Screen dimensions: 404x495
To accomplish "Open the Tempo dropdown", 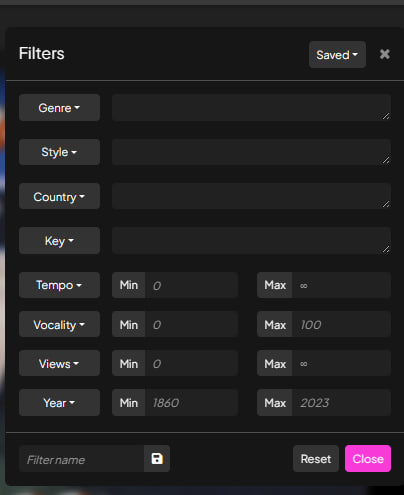I will pyautogui.click(x=59, y=285).
